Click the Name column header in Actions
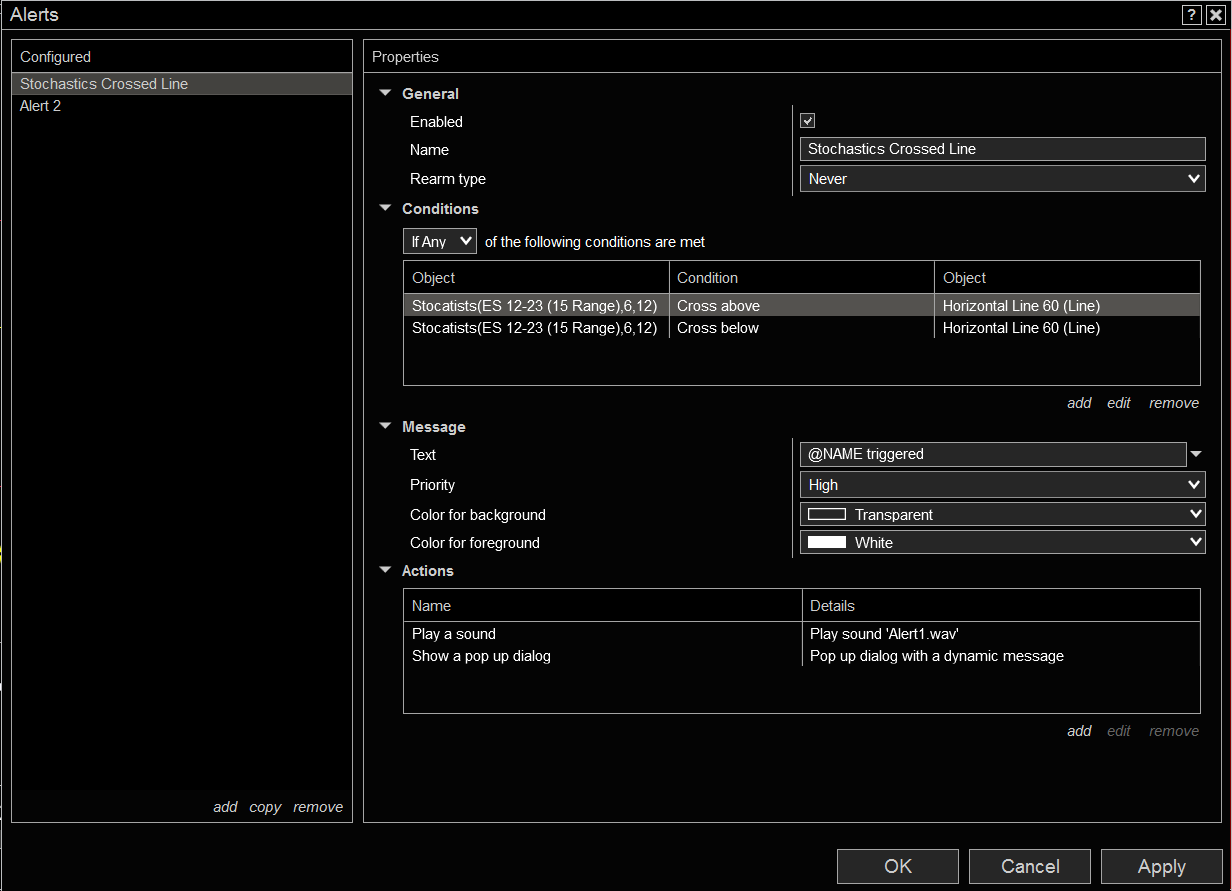 tap(603, 606)
